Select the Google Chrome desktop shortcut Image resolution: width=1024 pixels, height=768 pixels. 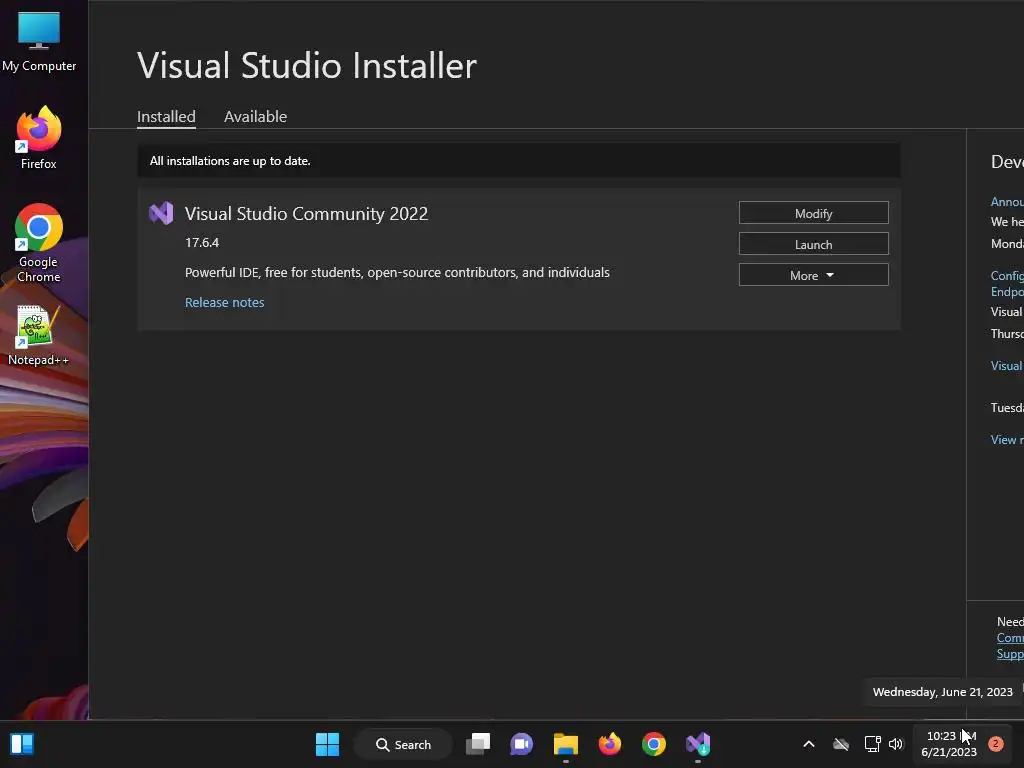click(39, 243)
